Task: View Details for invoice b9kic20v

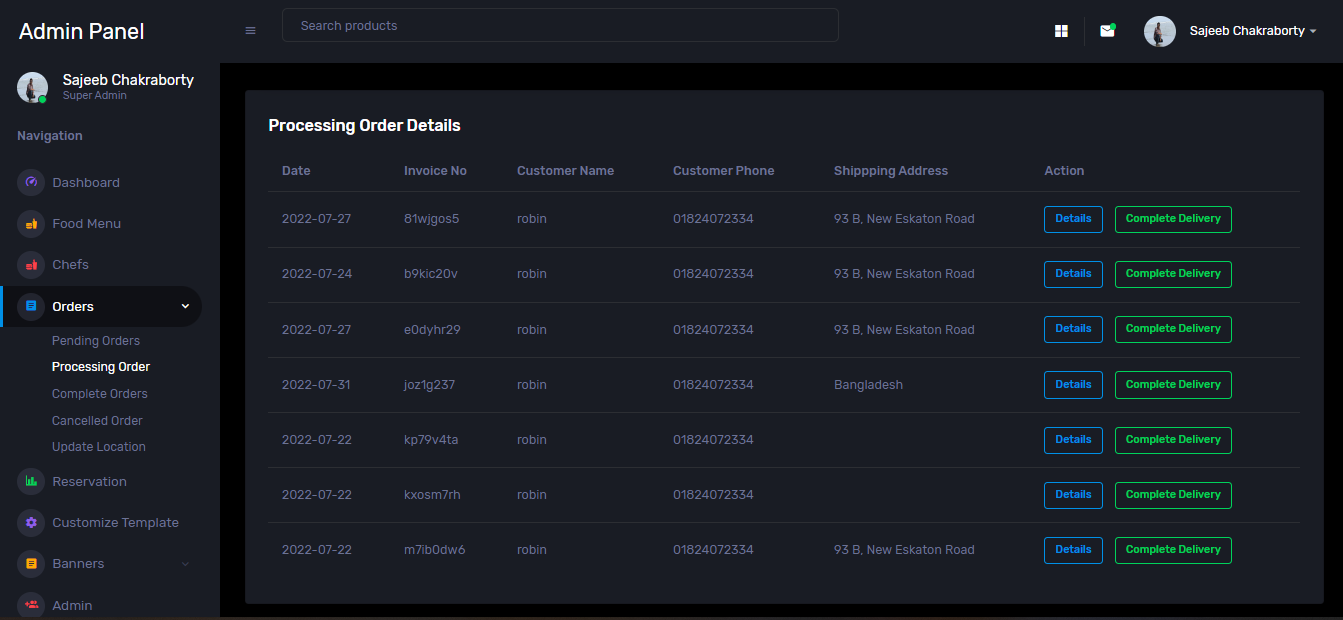Action: pos(1073,274)
